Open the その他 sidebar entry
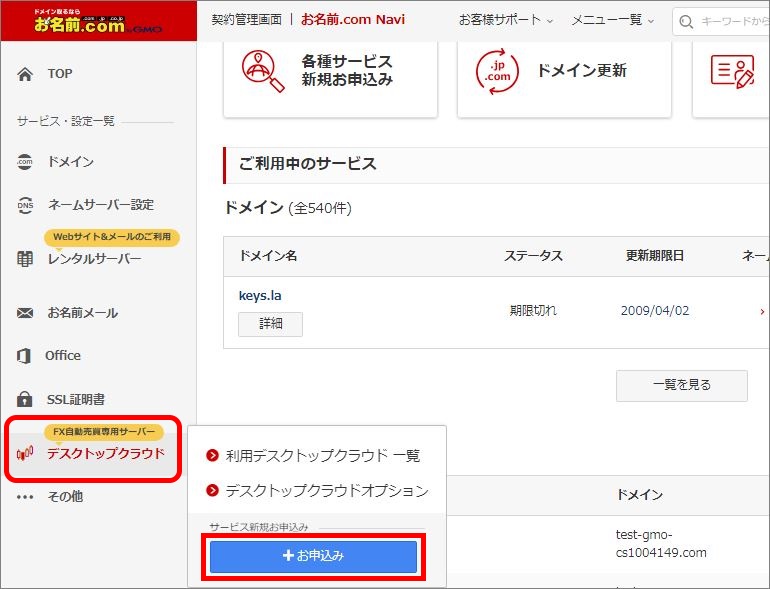This screenshot has height=589, width=770. pos(65,497)
